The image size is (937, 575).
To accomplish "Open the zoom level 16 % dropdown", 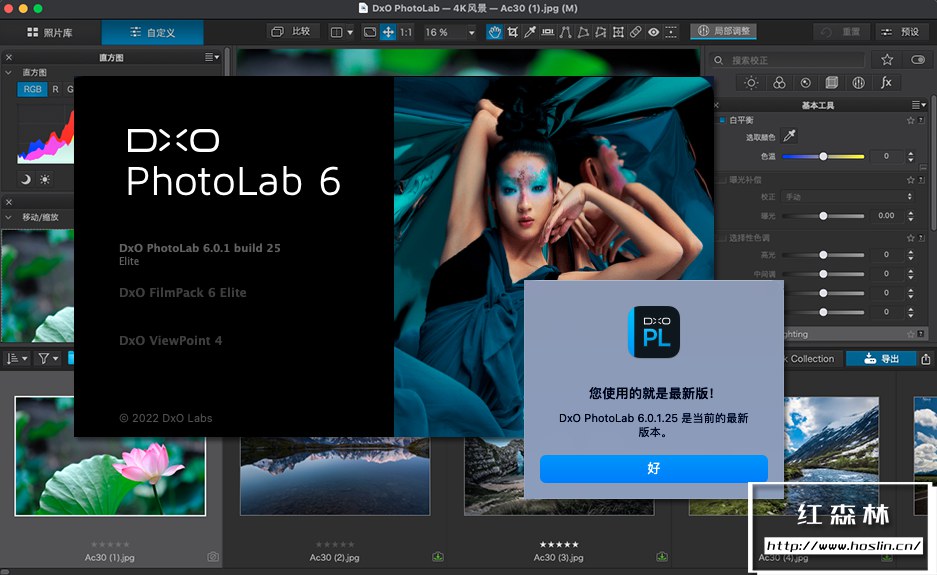I will coord(451,32).
